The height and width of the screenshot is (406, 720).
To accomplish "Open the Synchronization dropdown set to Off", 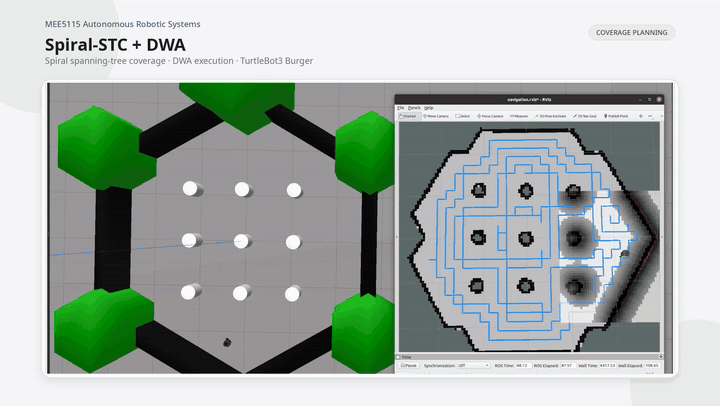I will [x=473, y=366].
